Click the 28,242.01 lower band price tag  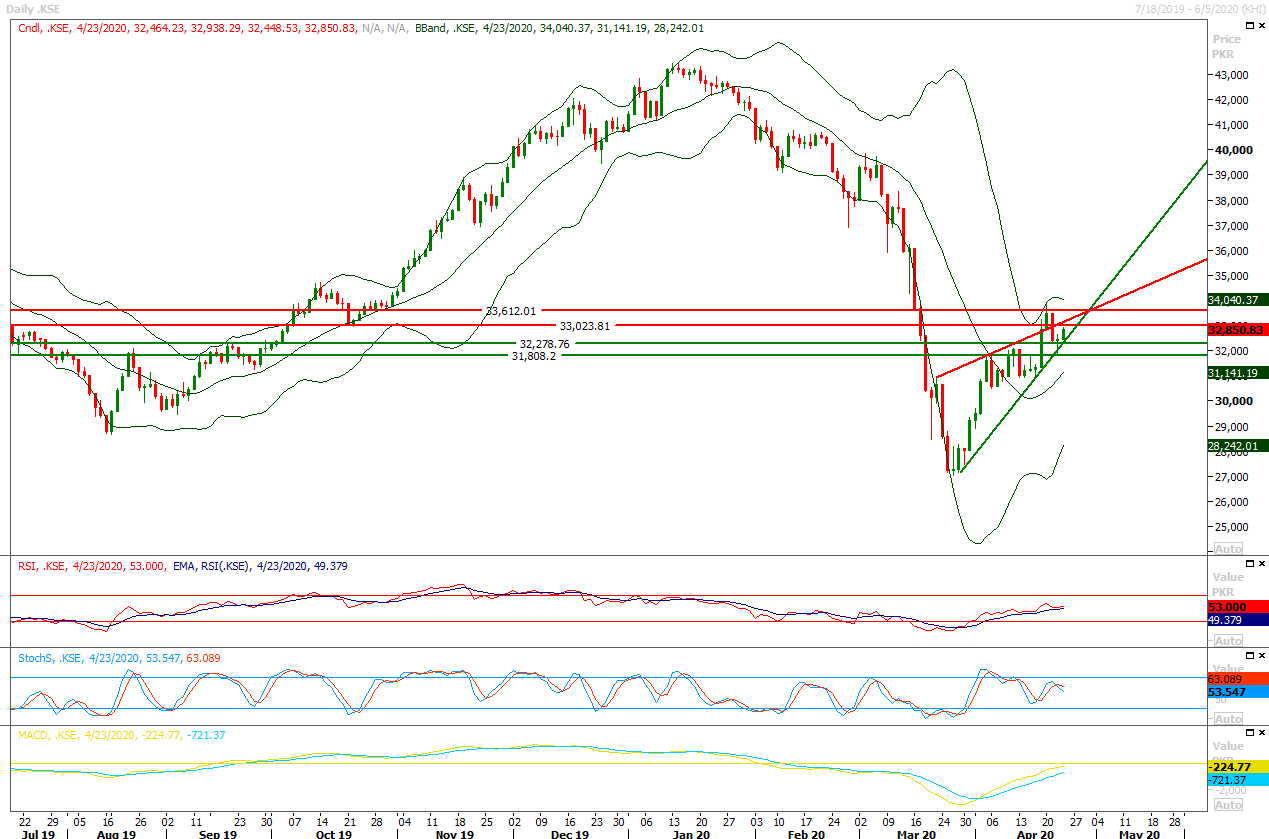1238,446
